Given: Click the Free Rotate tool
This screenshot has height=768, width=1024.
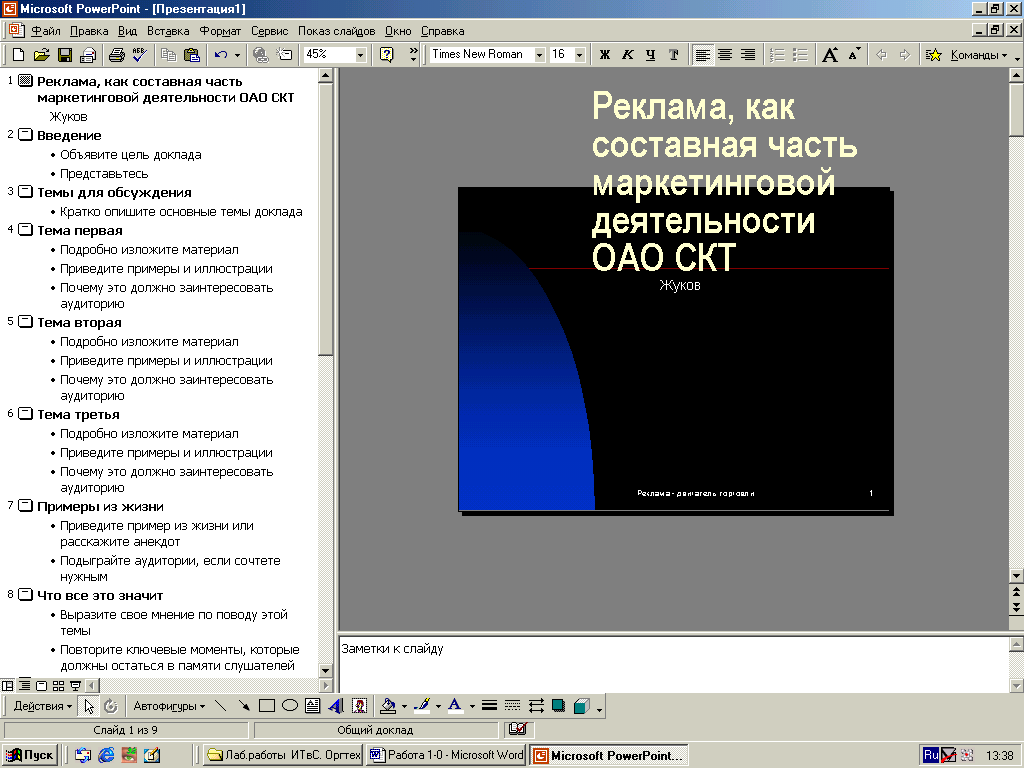Looking at the screenshot, I should tap(111, 706).
